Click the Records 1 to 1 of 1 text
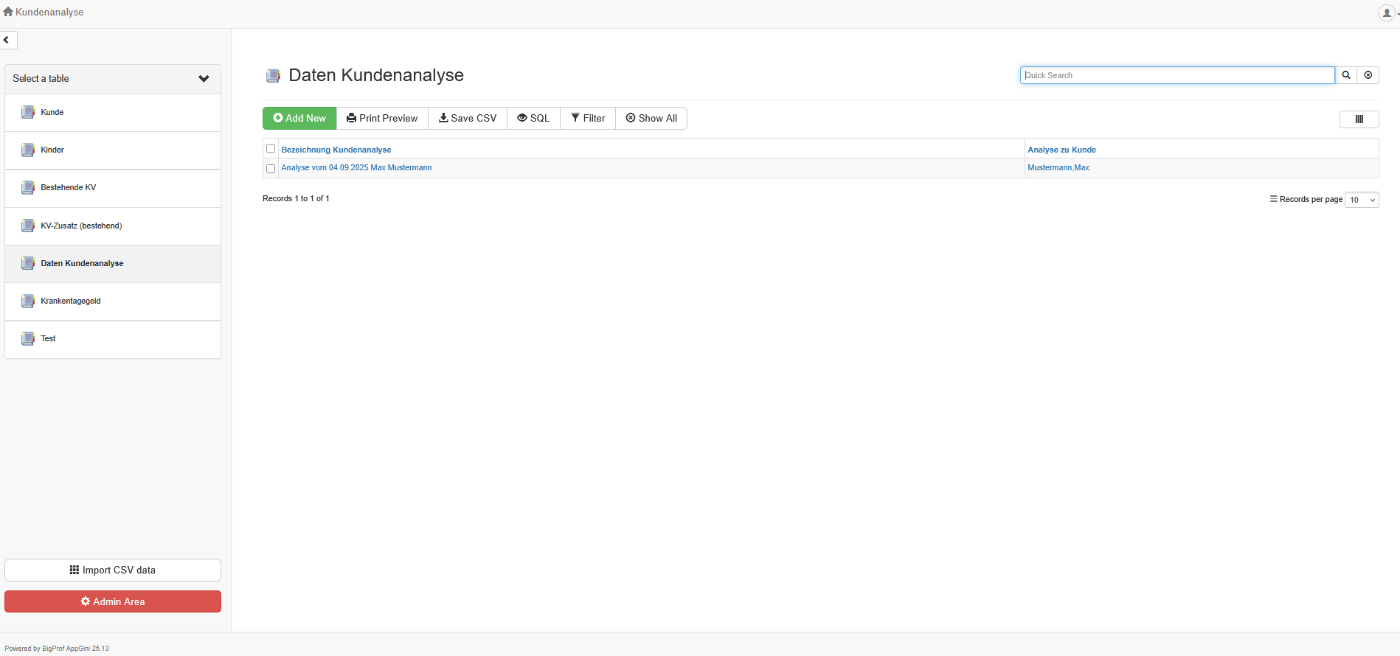Viewport: 1400px width, 656px height. [296, 199]
